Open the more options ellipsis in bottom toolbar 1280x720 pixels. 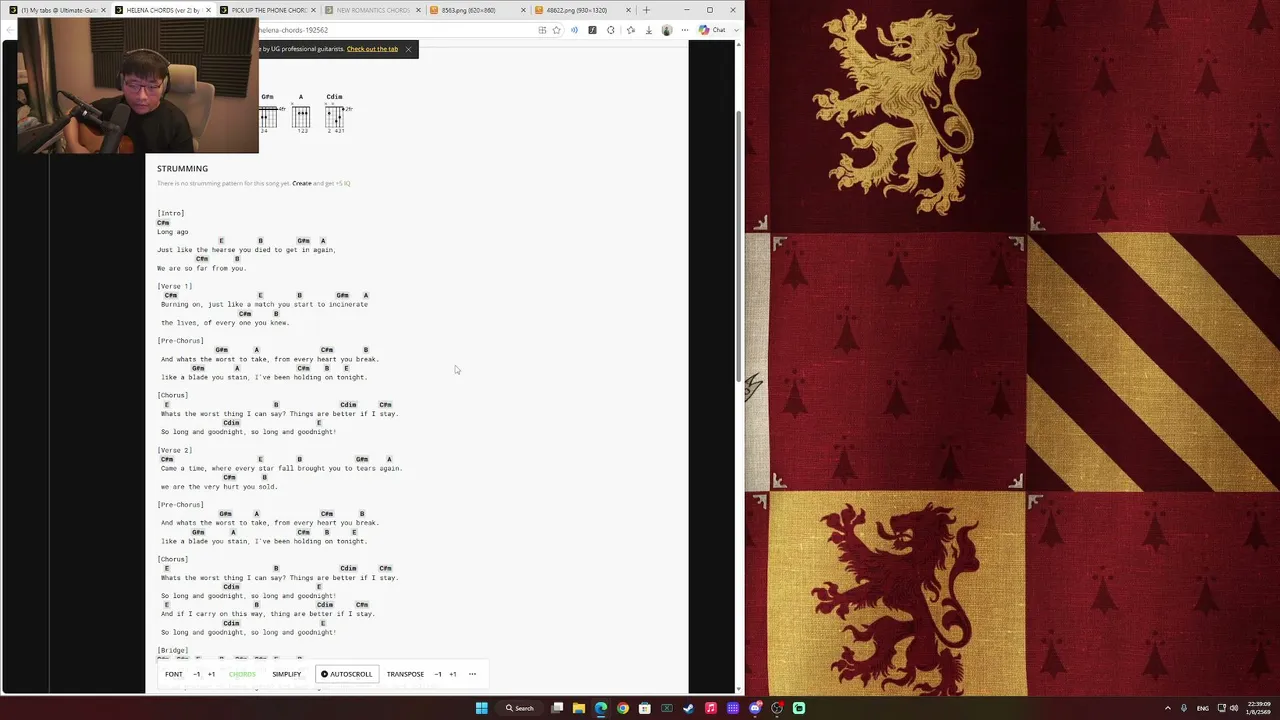coord(472,674)
